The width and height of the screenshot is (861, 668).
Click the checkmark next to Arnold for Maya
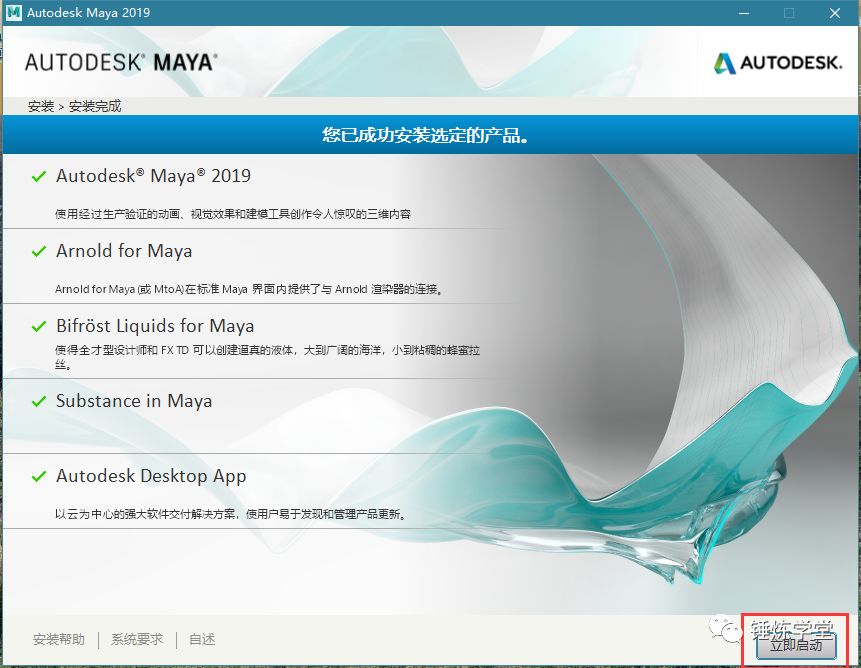click(39, 252)
